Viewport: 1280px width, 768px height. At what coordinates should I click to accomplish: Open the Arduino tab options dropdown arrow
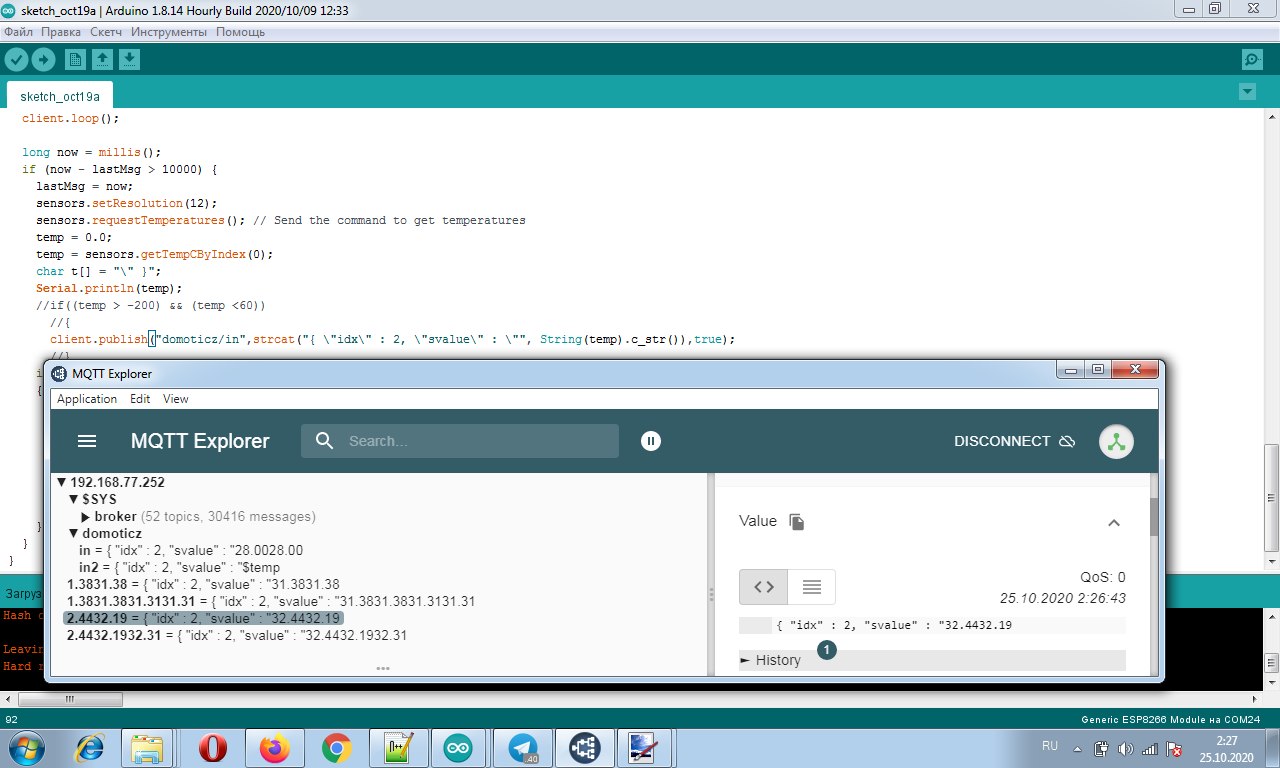pos(1247,92)
